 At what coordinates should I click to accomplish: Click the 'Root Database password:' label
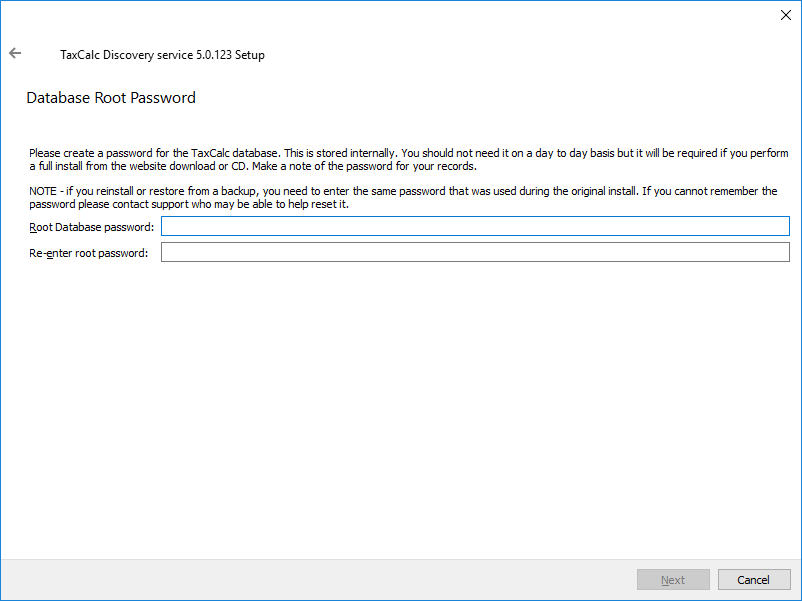coord(91,227)
